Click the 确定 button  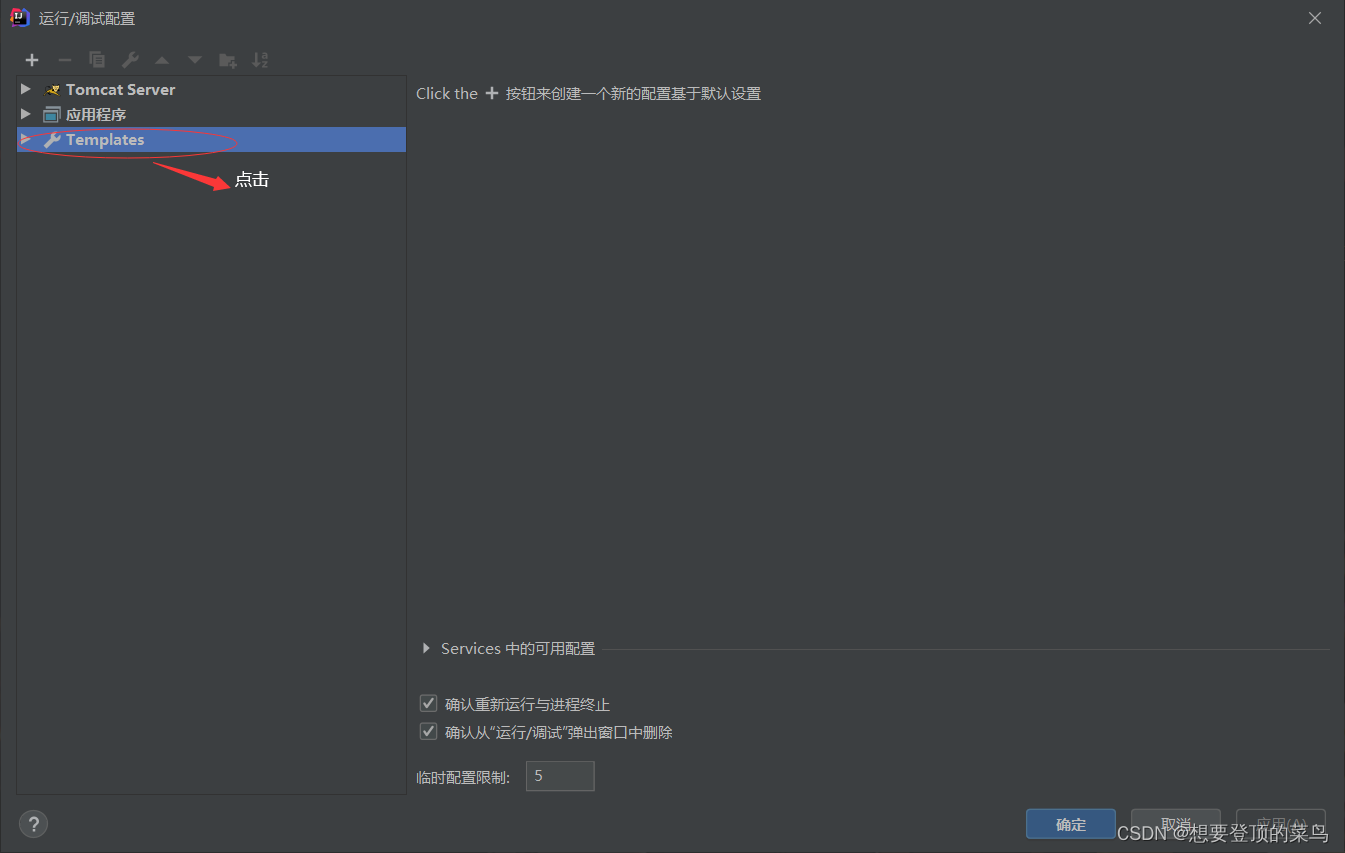point(1070,824)
